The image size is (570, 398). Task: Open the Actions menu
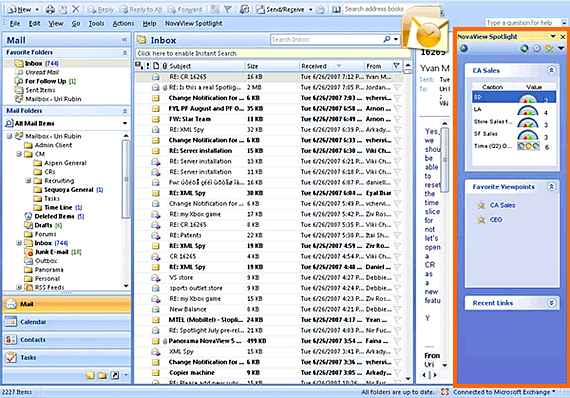[123, 24]
